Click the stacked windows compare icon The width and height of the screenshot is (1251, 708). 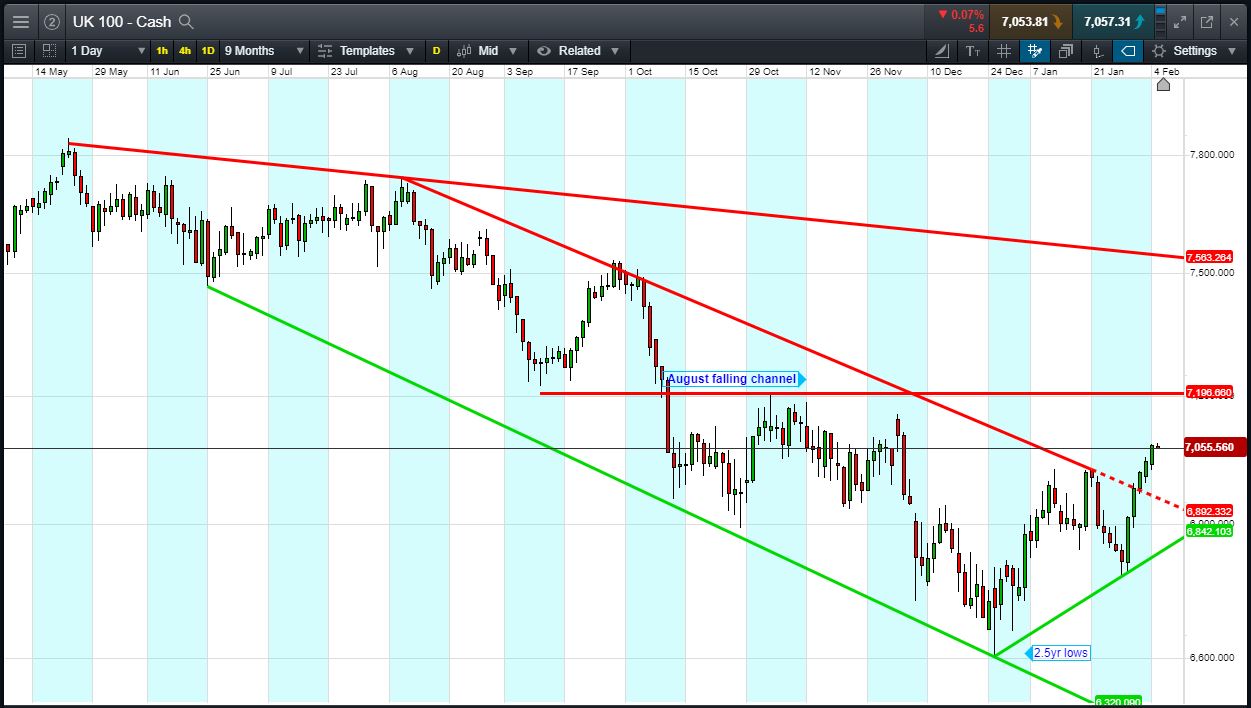pos(1066,50)
